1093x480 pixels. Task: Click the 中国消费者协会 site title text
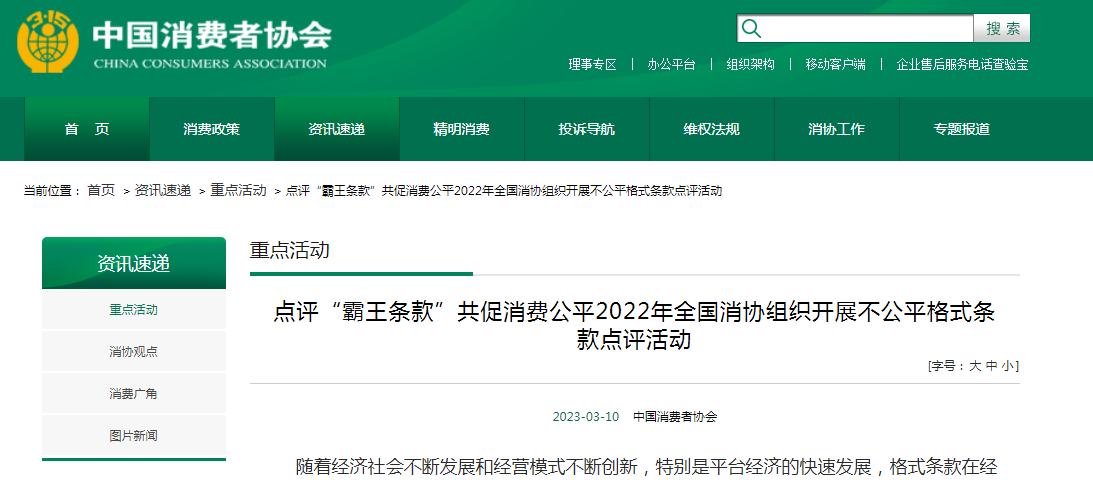click(212, 35)
